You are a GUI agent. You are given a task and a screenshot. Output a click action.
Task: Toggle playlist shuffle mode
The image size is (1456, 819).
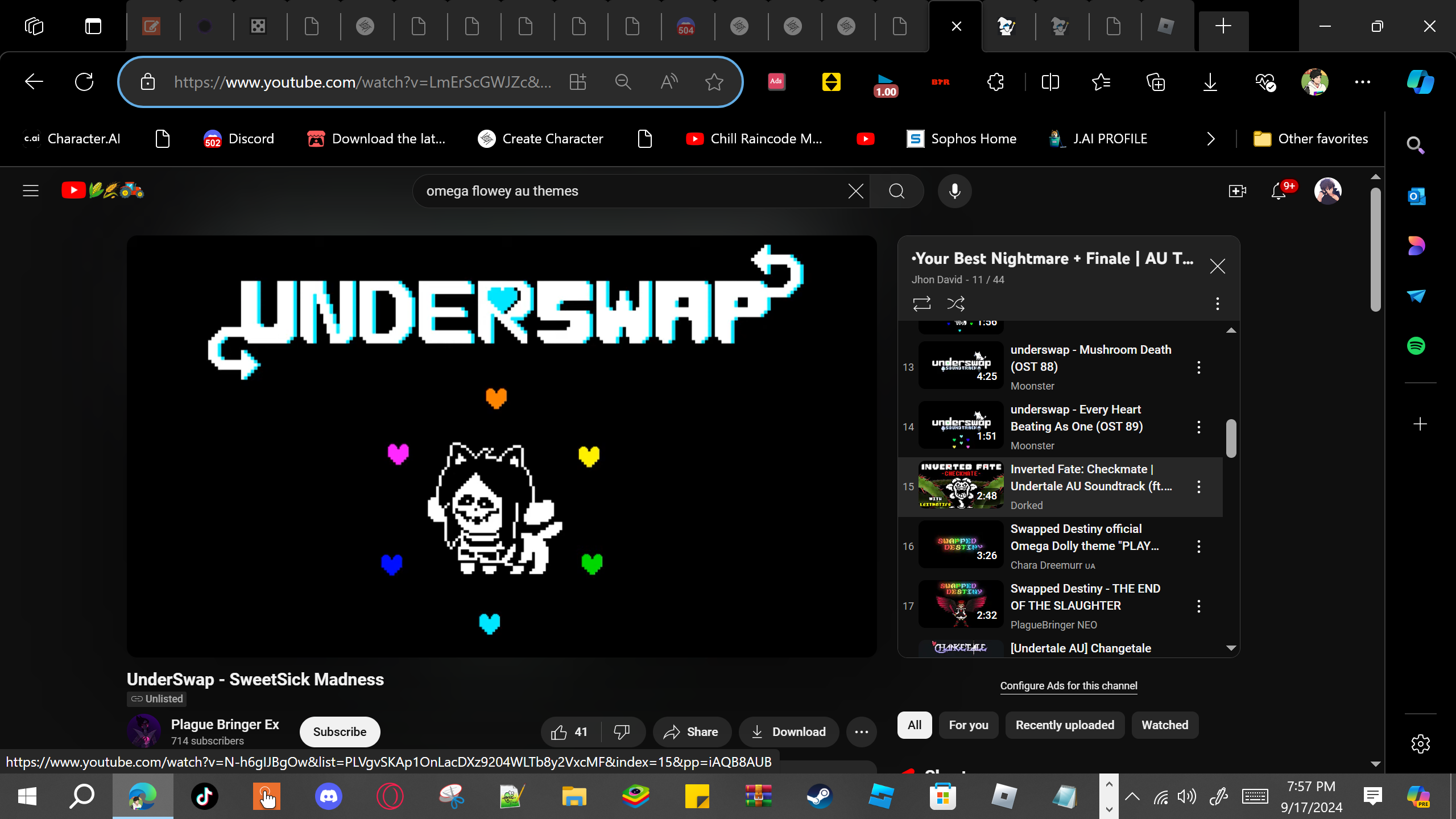point(955,304)
